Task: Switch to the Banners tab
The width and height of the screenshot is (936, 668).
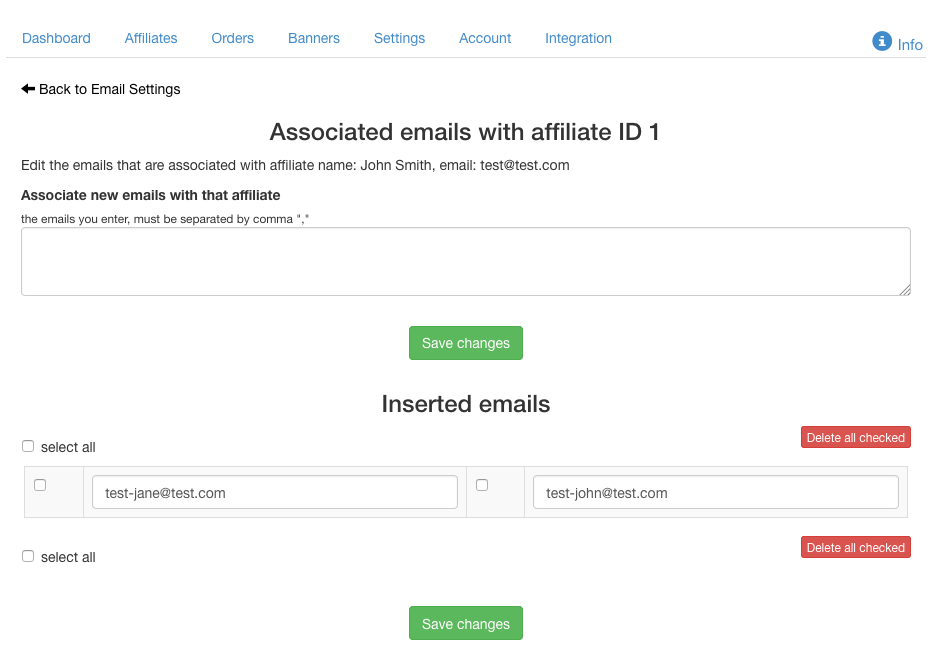Action: pyautogui.click(x=314, y=38)
